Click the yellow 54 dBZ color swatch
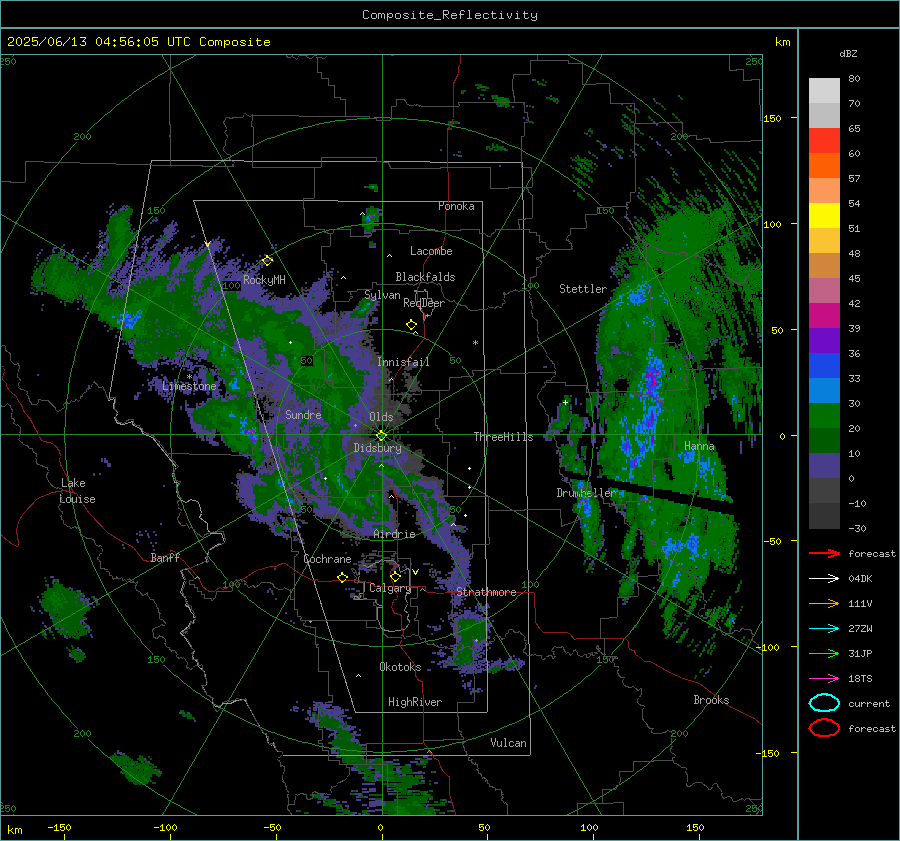This screenshot has height=841, width=900. pyautogui.click(x=824, y=215)
